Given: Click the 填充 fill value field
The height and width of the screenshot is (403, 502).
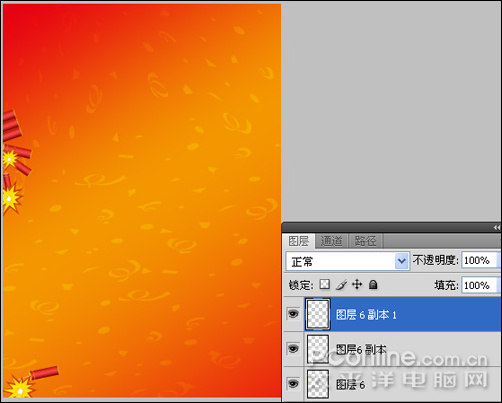Looking at the screenshot, I should [479, 285].
